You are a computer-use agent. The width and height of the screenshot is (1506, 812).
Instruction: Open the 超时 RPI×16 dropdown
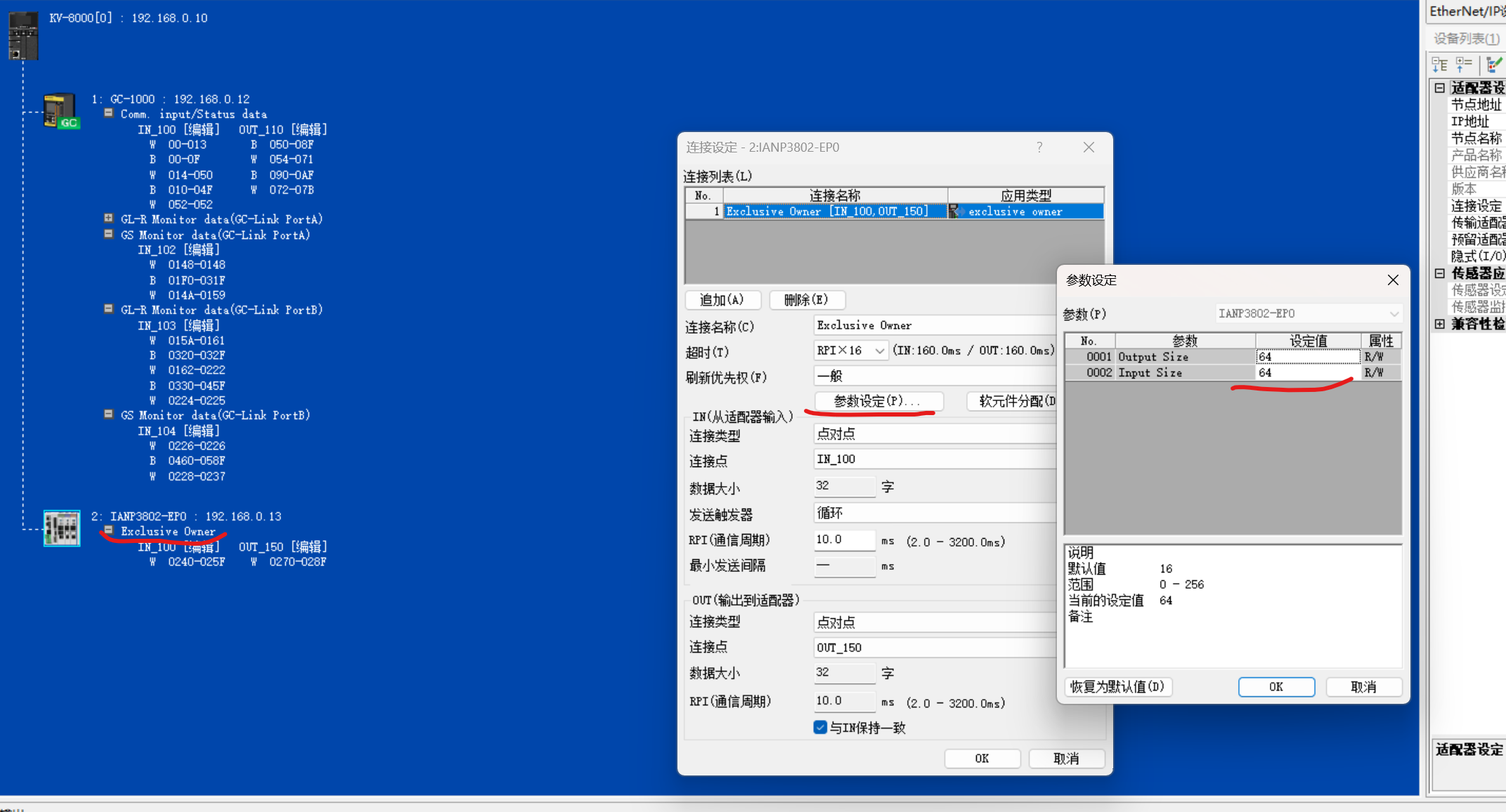coord(878,351)
